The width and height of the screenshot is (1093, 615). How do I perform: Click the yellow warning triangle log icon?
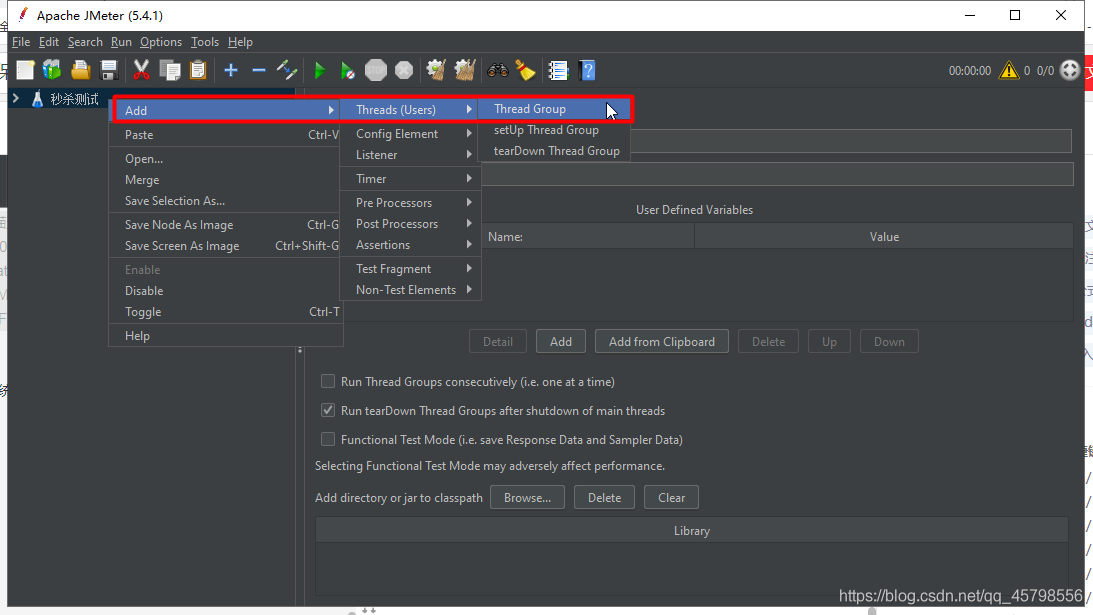[1009, 70]
